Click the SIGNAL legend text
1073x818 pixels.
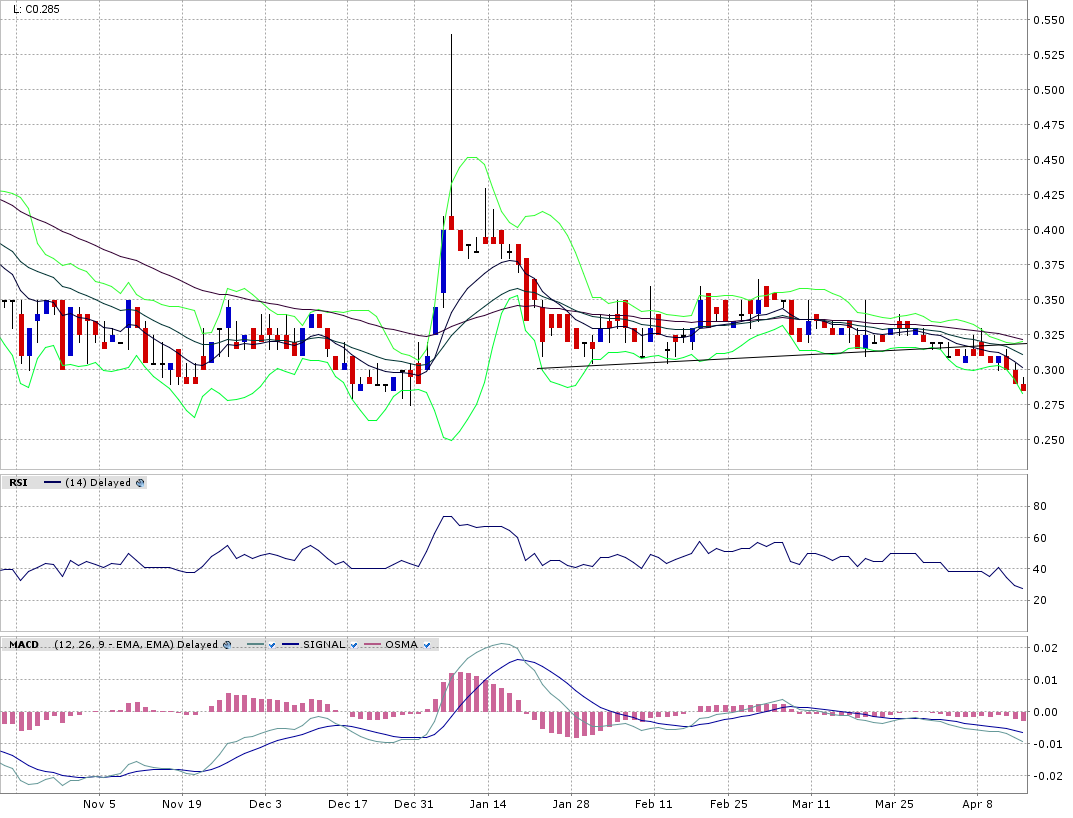click(x=324, y=645)
